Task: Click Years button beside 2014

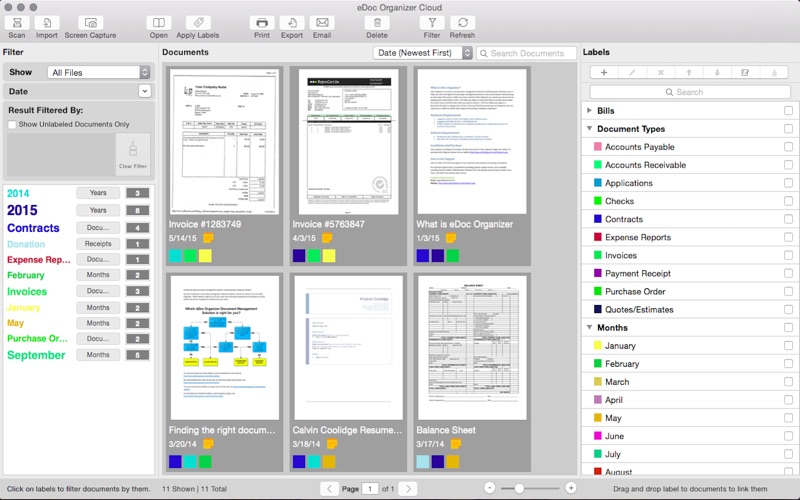Action: point(98,193)
